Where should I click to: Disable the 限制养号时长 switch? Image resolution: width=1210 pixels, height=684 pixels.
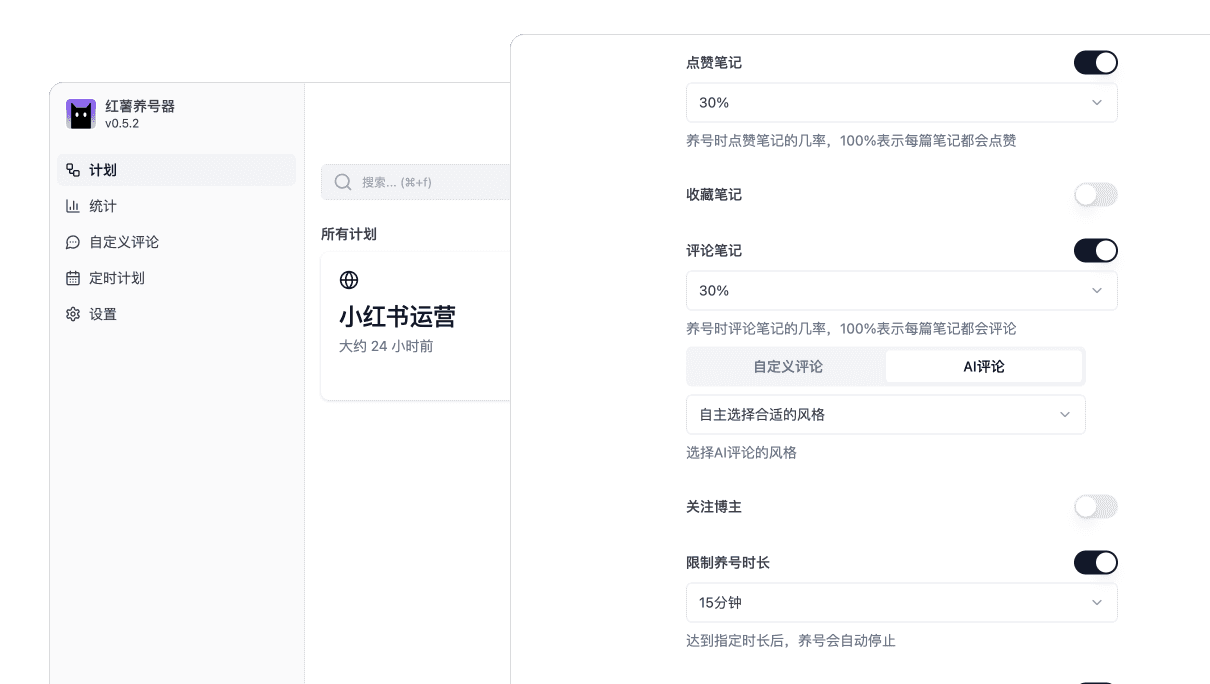1096,563
